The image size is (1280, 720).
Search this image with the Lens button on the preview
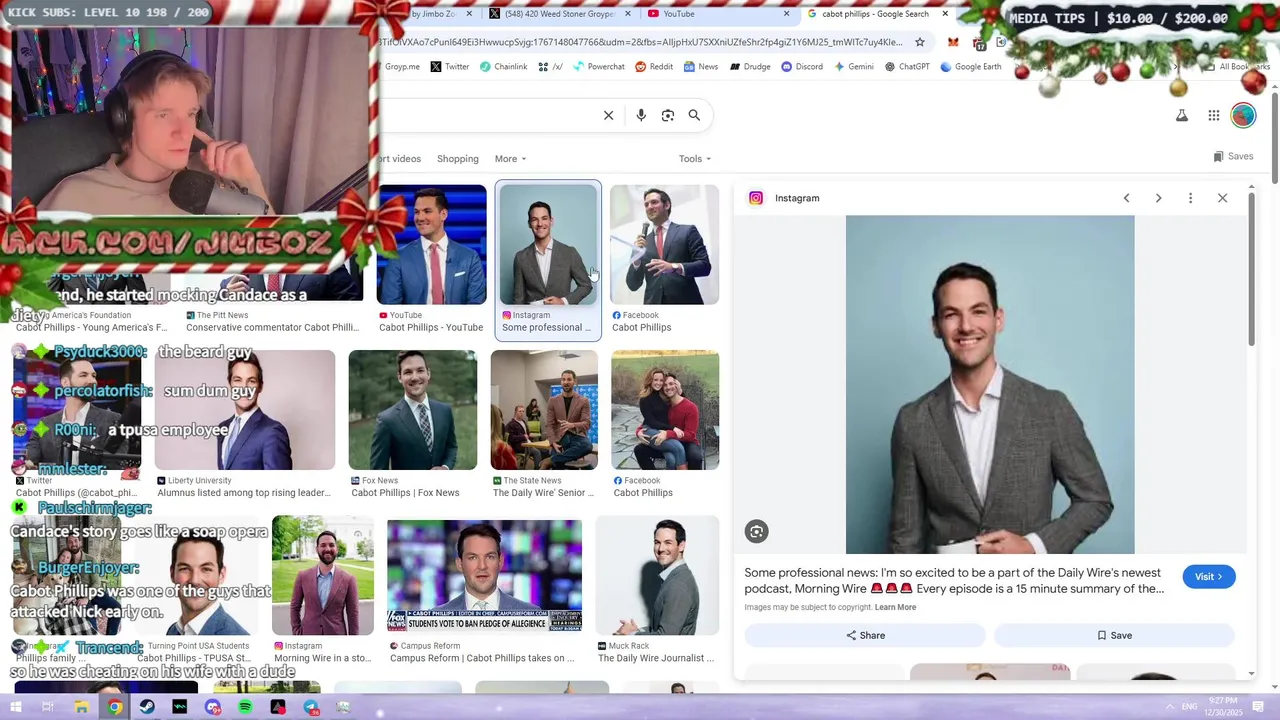point(757,532)
